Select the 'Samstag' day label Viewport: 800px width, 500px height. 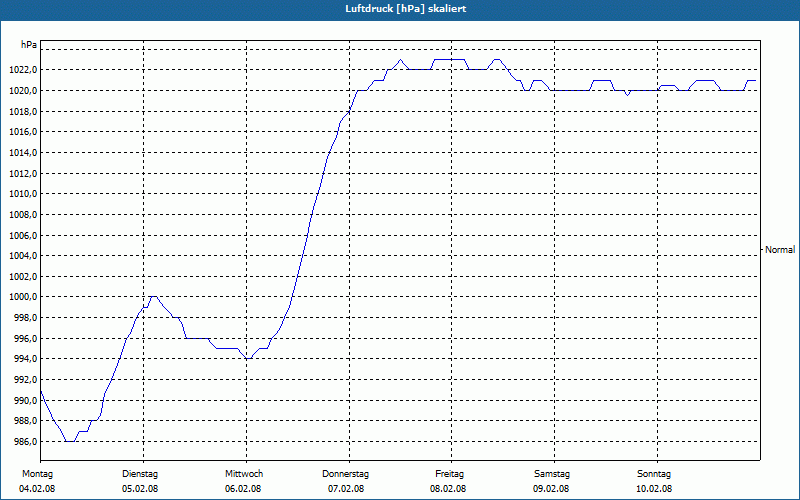(552, 474)
